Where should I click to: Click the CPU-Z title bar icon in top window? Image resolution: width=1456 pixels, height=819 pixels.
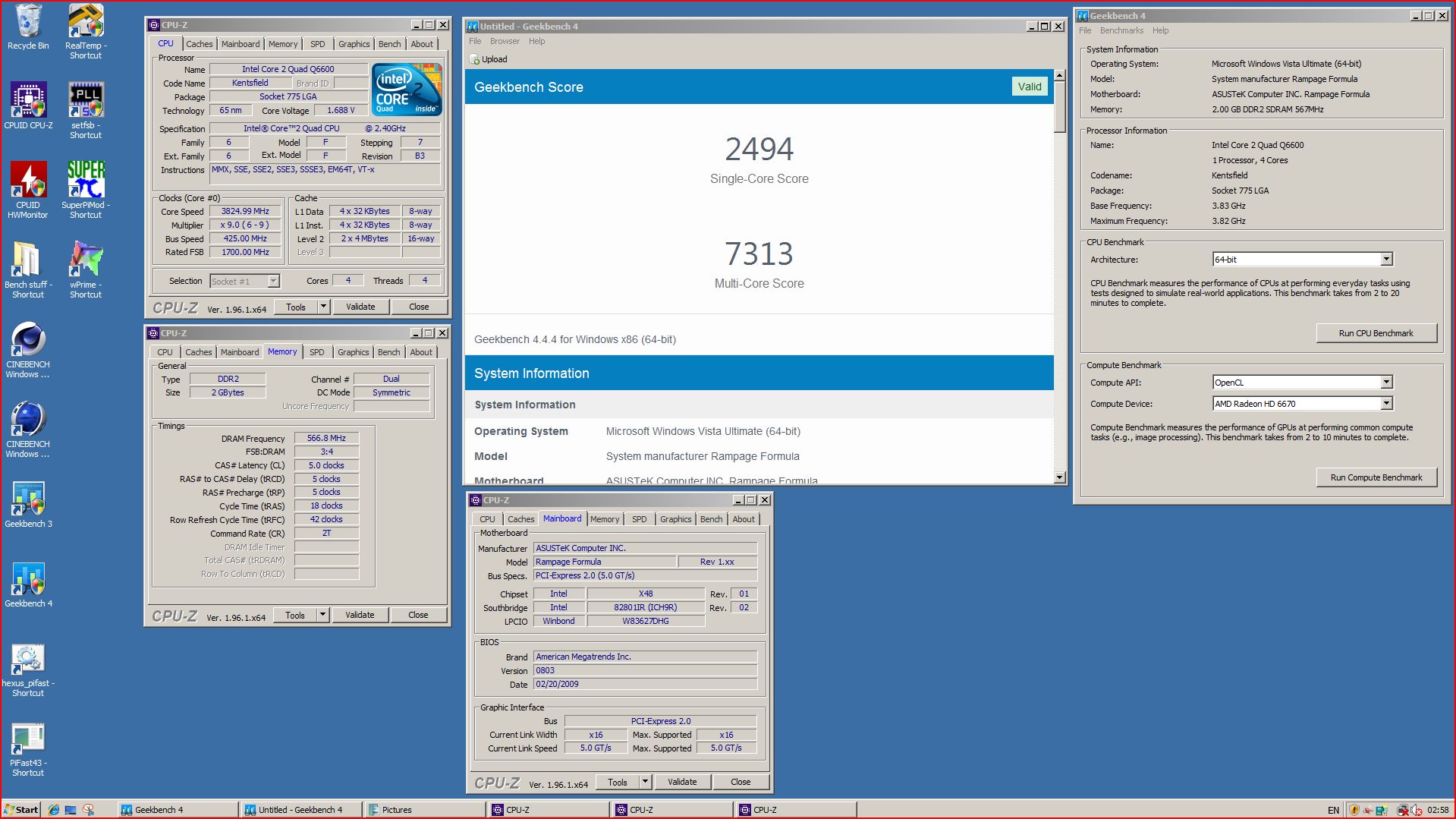[154, 25]
